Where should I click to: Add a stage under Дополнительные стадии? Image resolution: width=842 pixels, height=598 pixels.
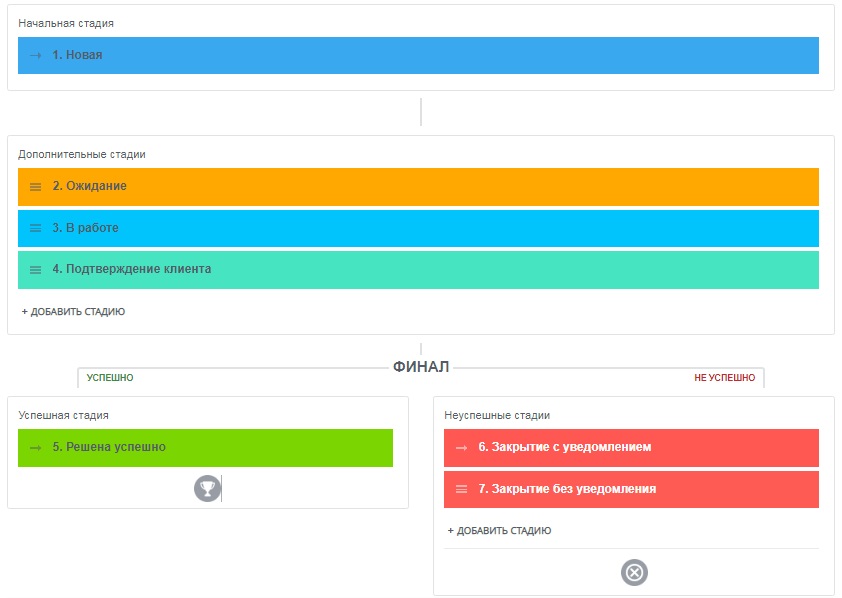pyautogui.click(x=74, y=311)
